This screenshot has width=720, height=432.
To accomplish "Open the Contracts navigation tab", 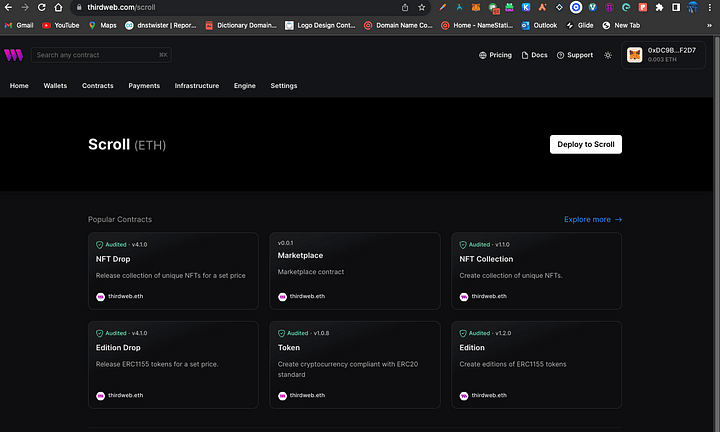I will 97,86.
